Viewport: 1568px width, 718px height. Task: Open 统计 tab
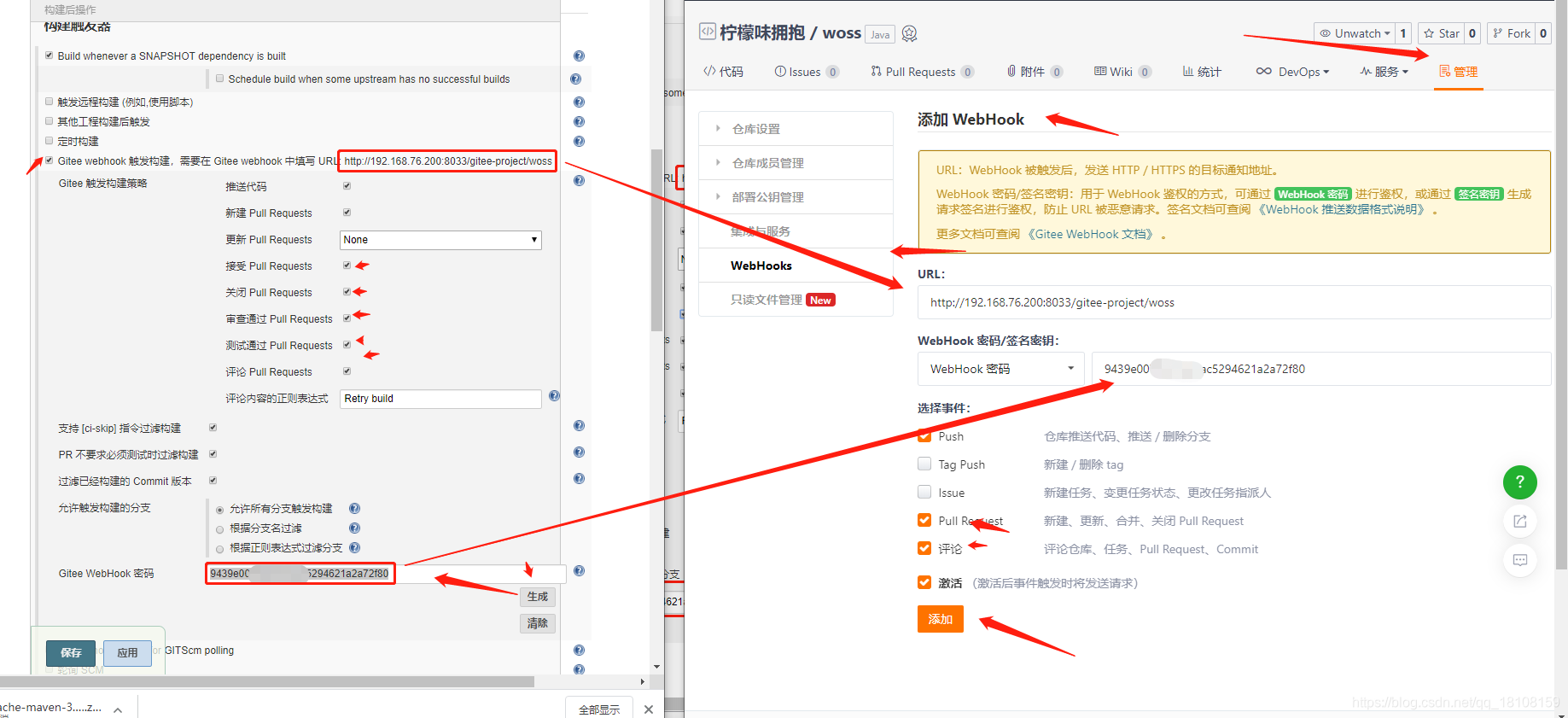pyautogui.click(x=1202, y=72)
